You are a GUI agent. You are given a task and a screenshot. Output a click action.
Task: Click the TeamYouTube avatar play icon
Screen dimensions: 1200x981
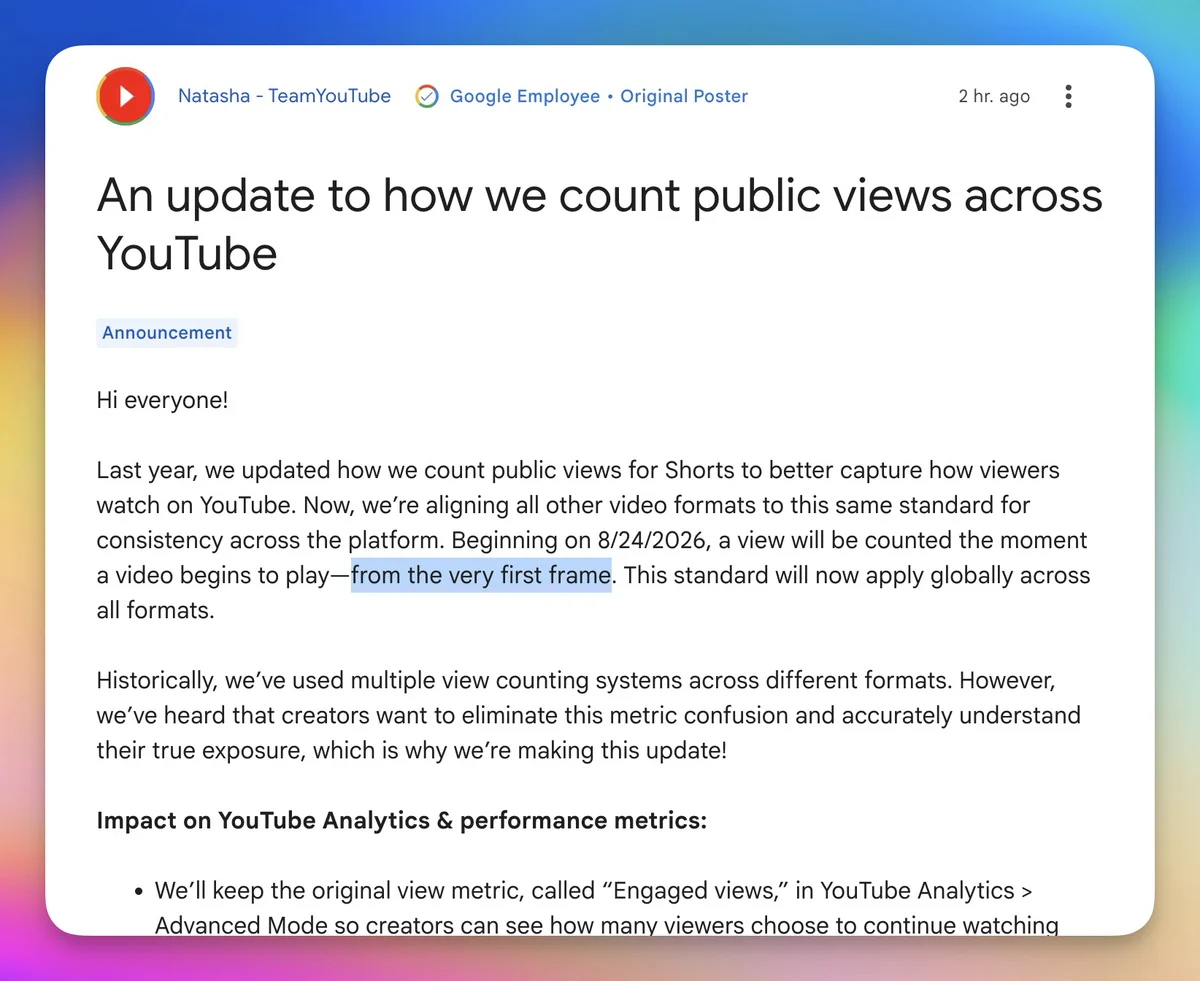[126, 97]
